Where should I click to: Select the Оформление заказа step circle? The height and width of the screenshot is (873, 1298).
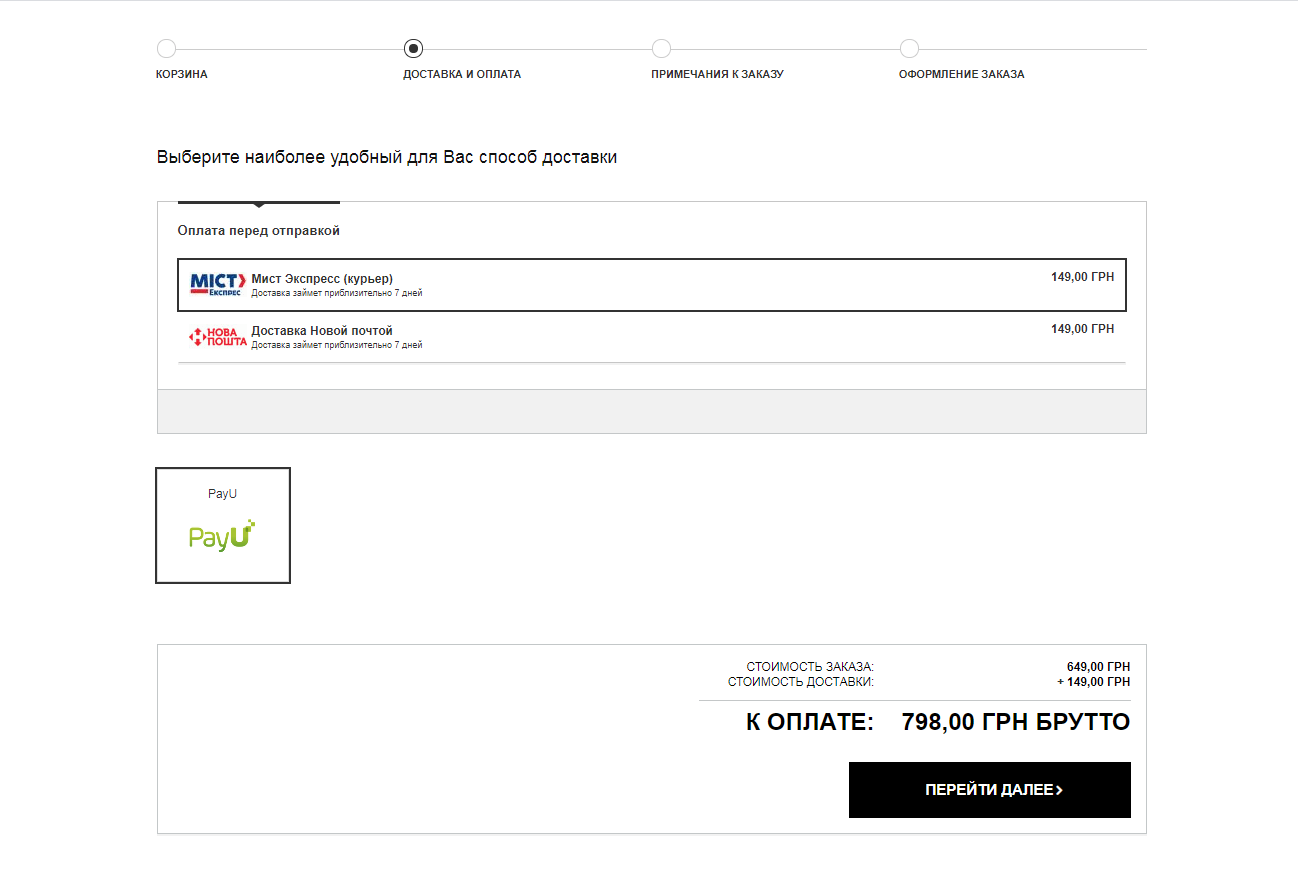[908, 49]
